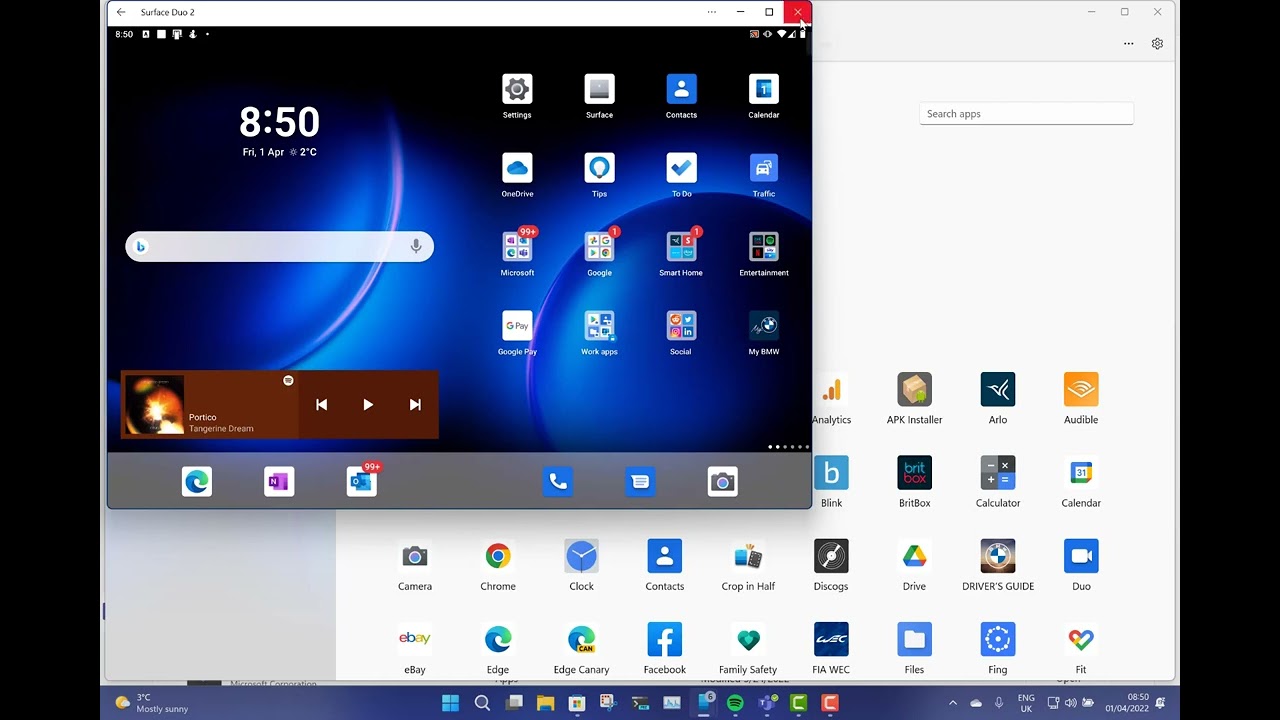1280x720 pixels.
Task: Open Spotify from the taskbar
Action: 735,703
